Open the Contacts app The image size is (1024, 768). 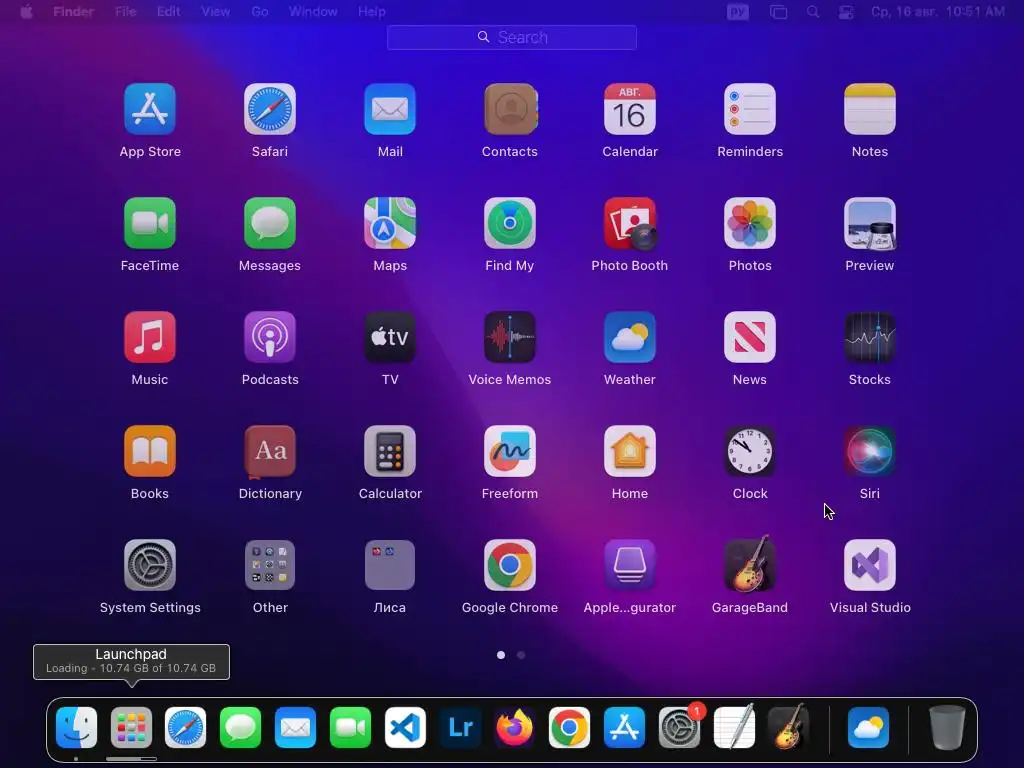[510, 109]
